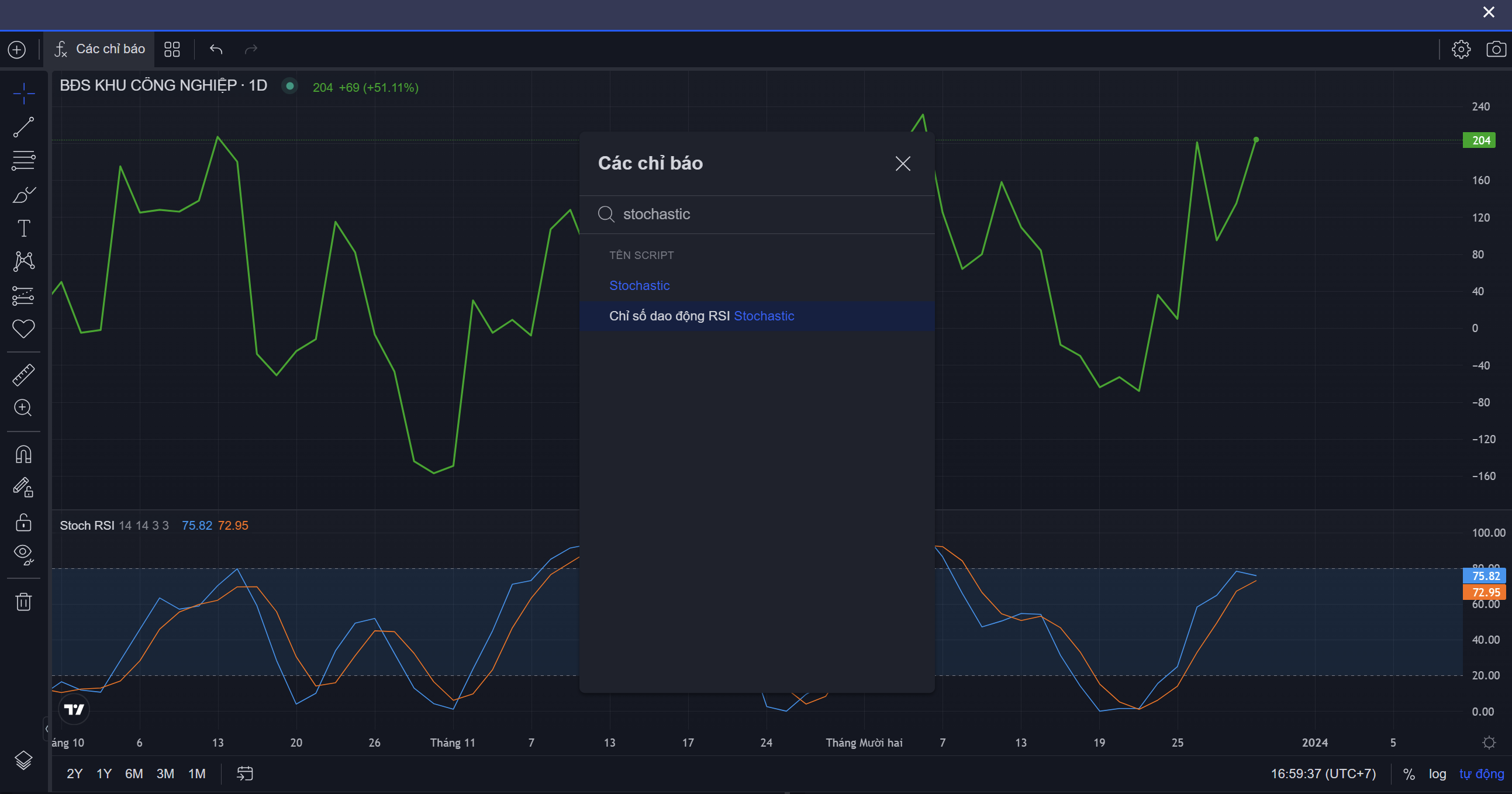
Task: Select the trend line drawing tool
Action: (23, 127)
